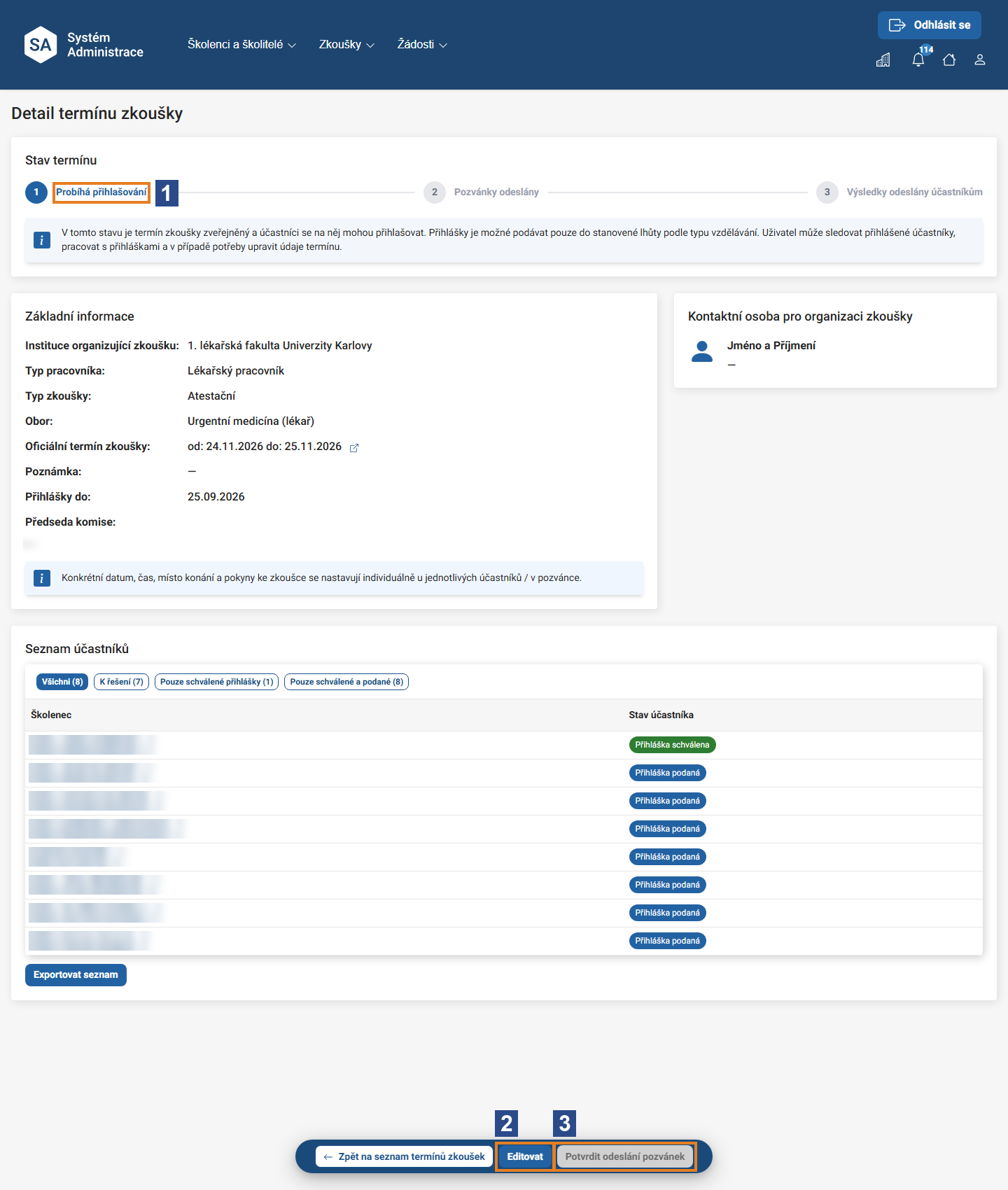This screenshot has height=1190, width=1008.
Task: Go back via Zpět na seznam termínů zkoušek
Action: (404, 1156)
